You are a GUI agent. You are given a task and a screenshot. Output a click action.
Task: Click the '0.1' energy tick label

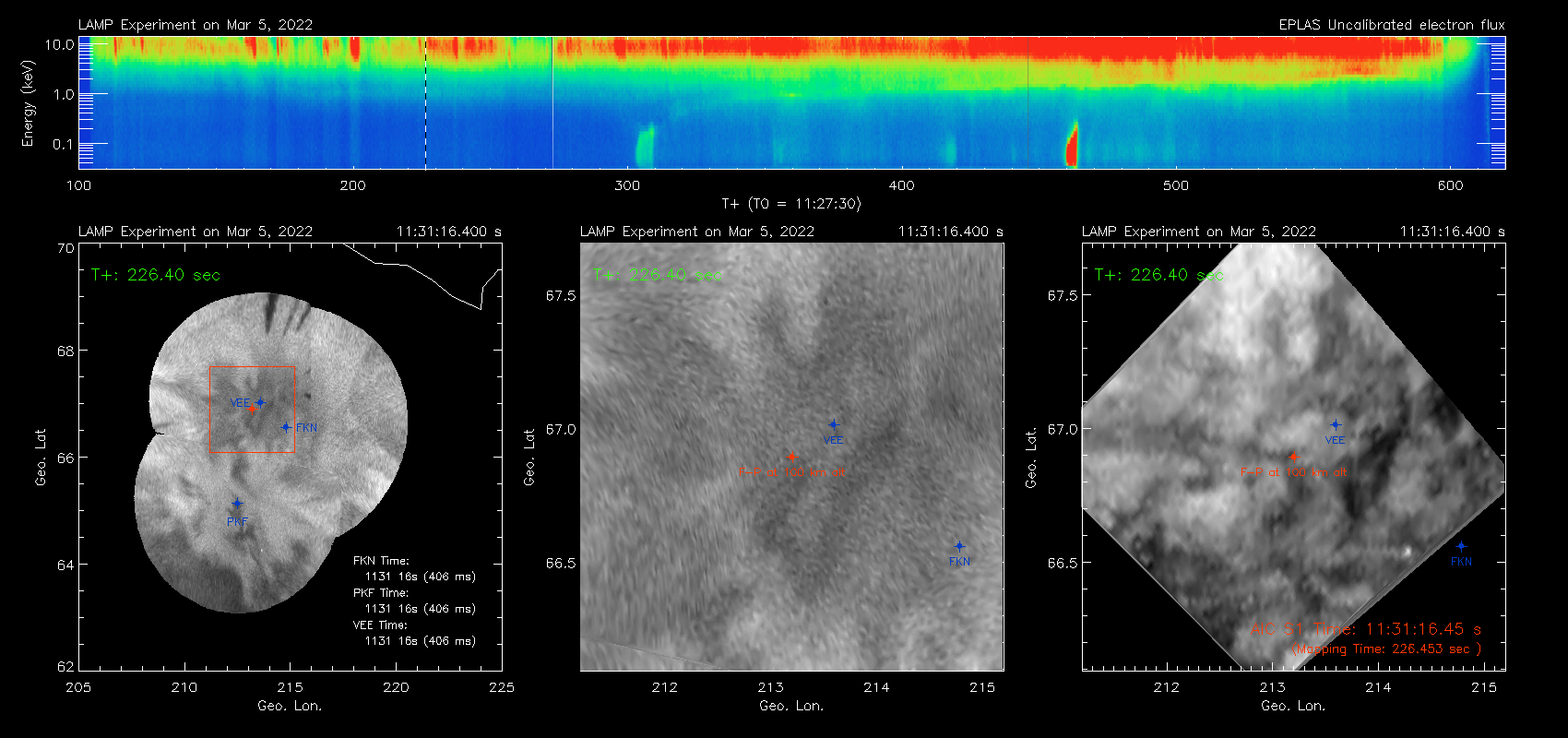click(64, 144)
